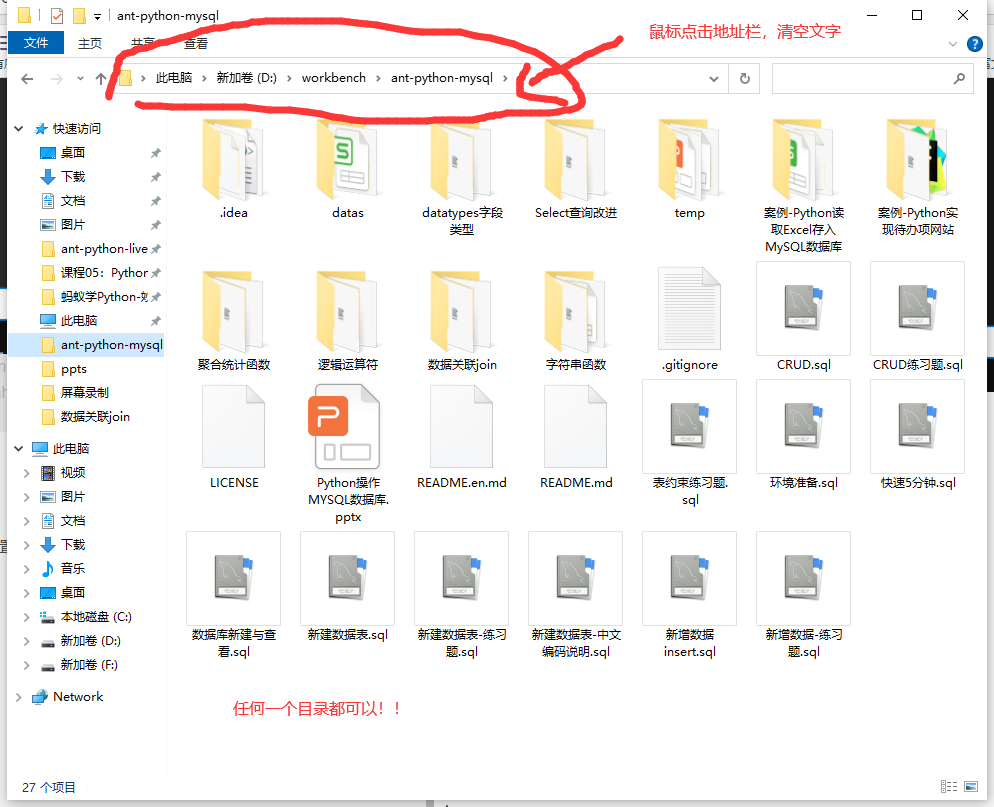994x807 pixels.
Task: Open address bar history dropdown
Action: click(x=714, y=79)
